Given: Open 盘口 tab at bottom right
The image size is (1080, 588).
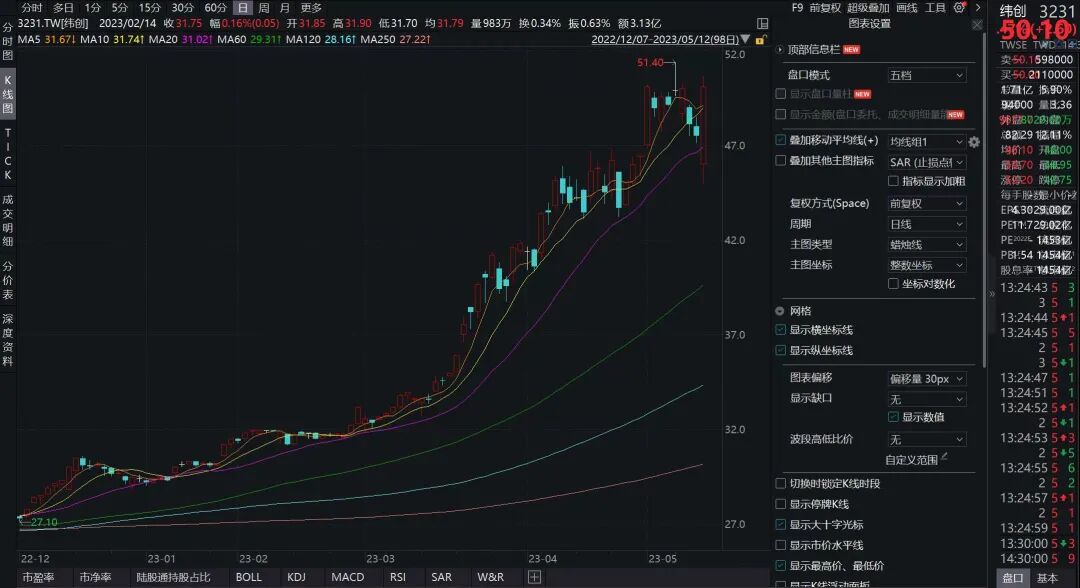Looking at the screenshot, I should click(1012, 578).
